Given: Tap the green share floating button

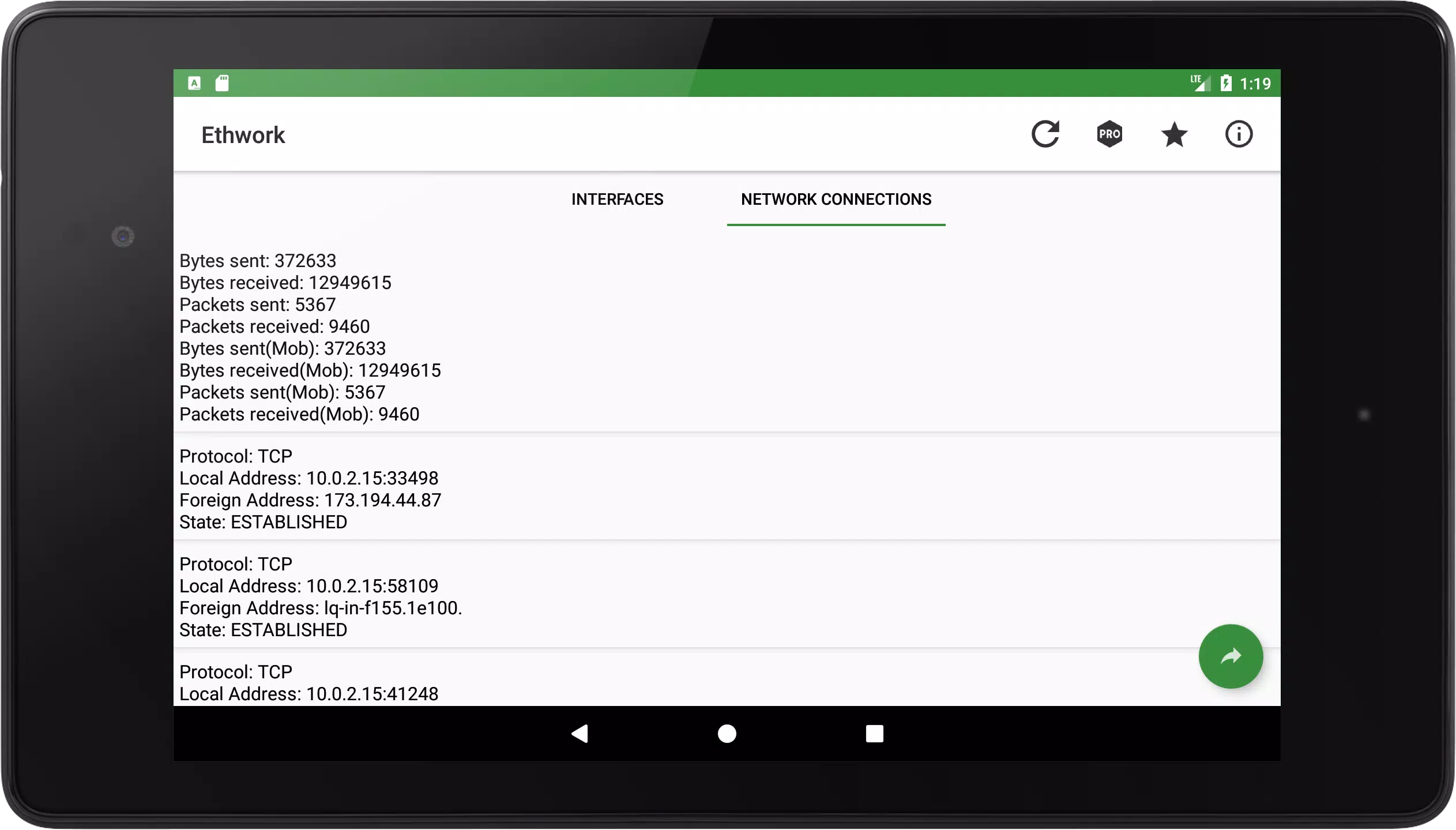Looking at the screenshot, I should [x=1231, y=656].
